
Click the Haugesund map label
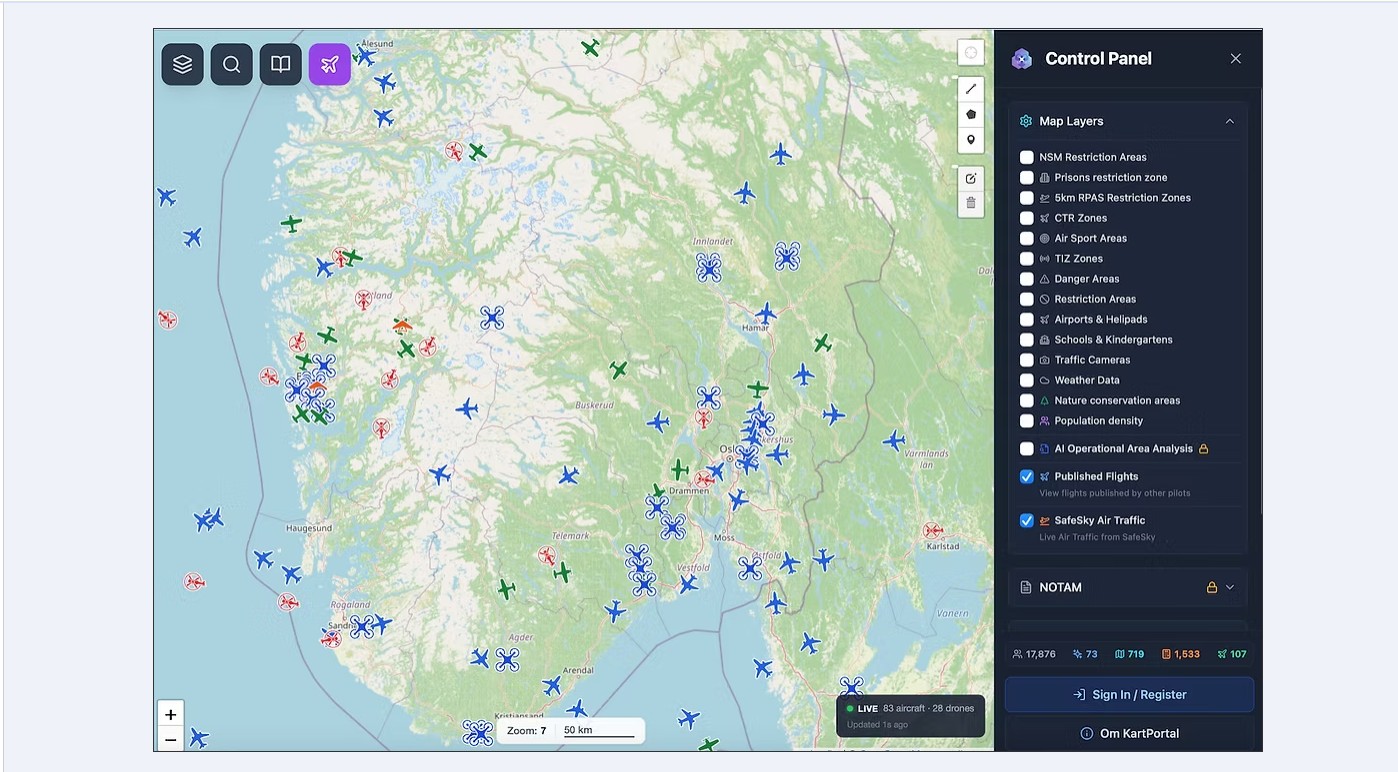point(309,528)
